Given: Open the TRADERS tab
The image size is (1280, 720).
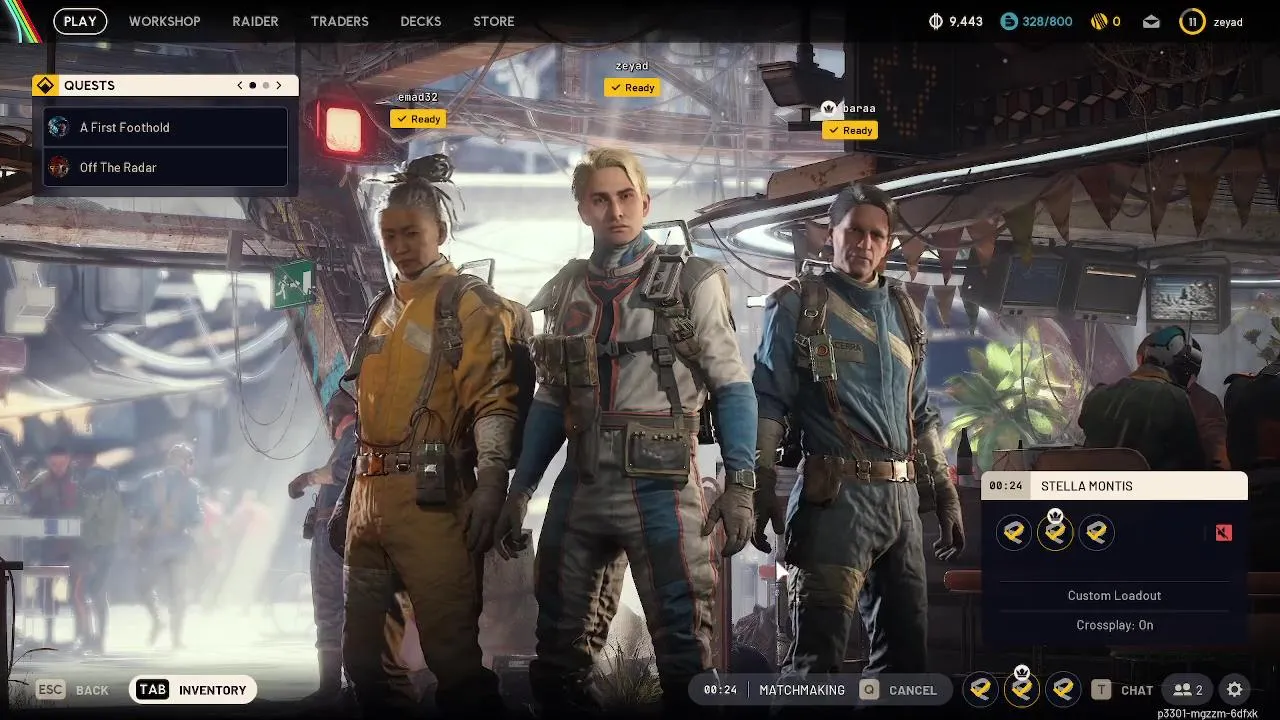Looking at the screenshot, I should pos(339,21).
